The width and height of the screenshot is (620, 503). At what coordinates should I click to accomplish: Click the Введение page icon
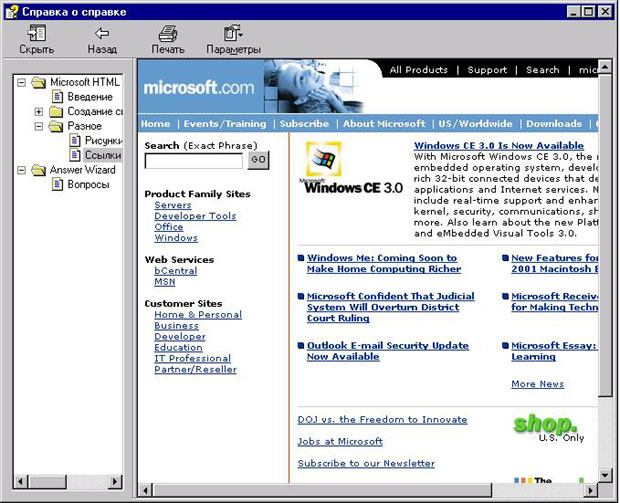[x=57, y=96]
